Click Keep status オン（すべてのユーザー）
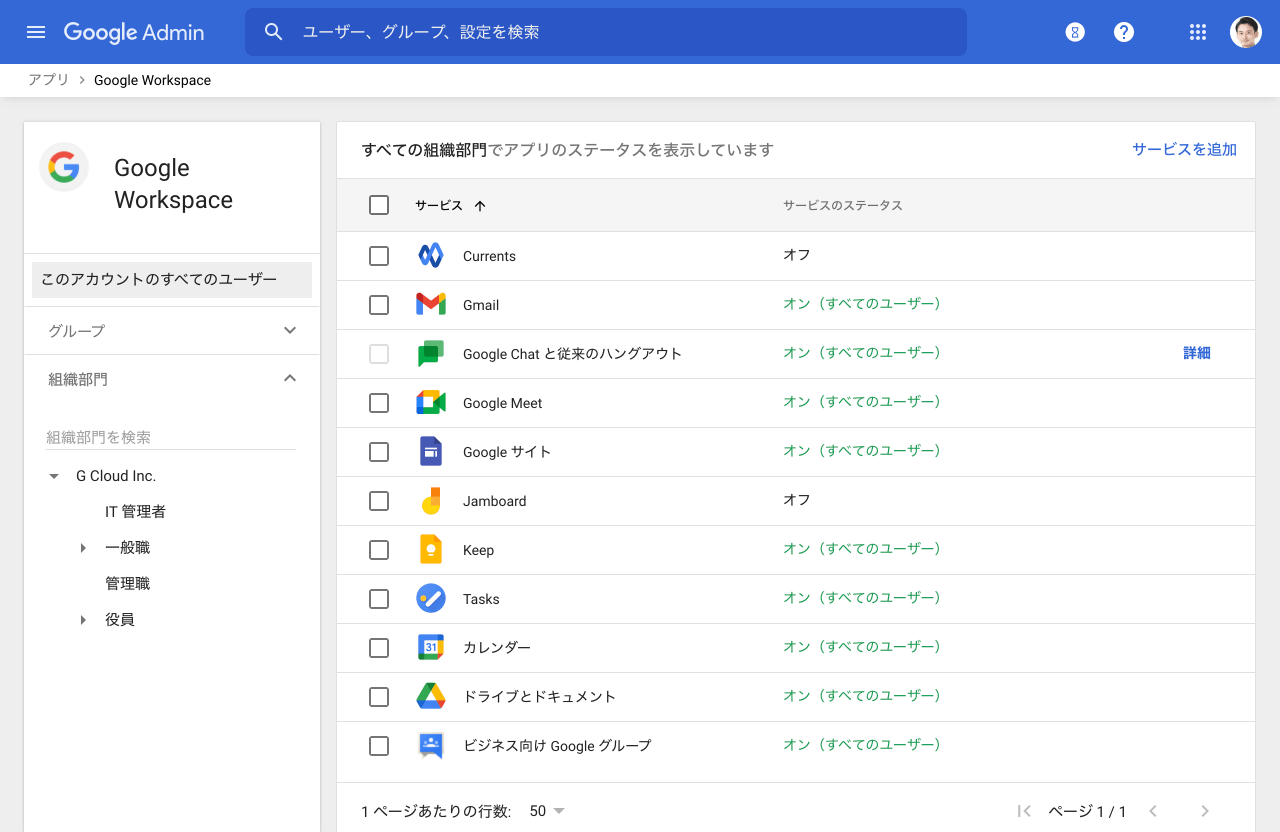 click(x=863, y=549)
